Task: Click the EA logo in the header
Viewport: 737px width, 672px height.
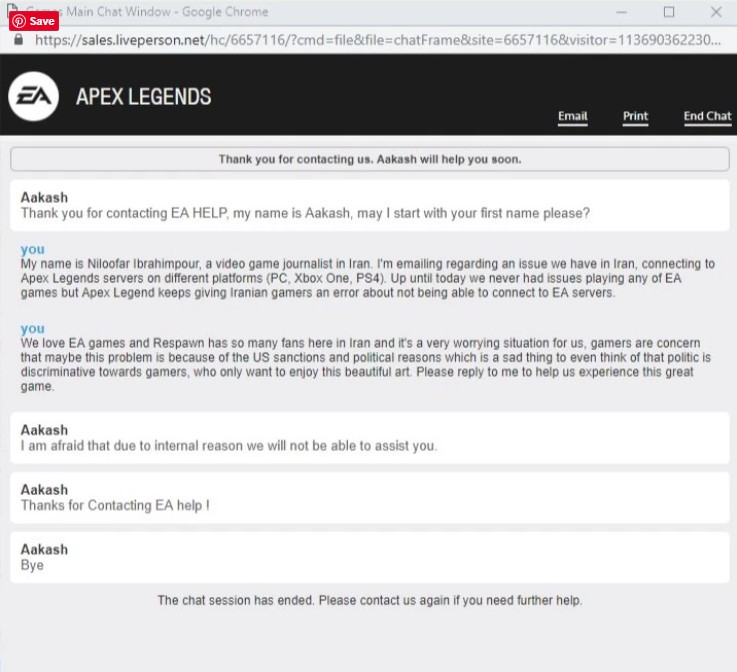Action: click(x=33, y=96)
